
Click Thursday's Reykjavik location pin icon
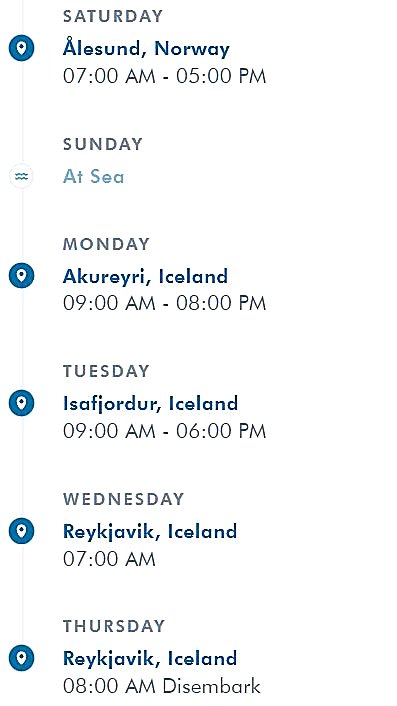pos(21,658)
